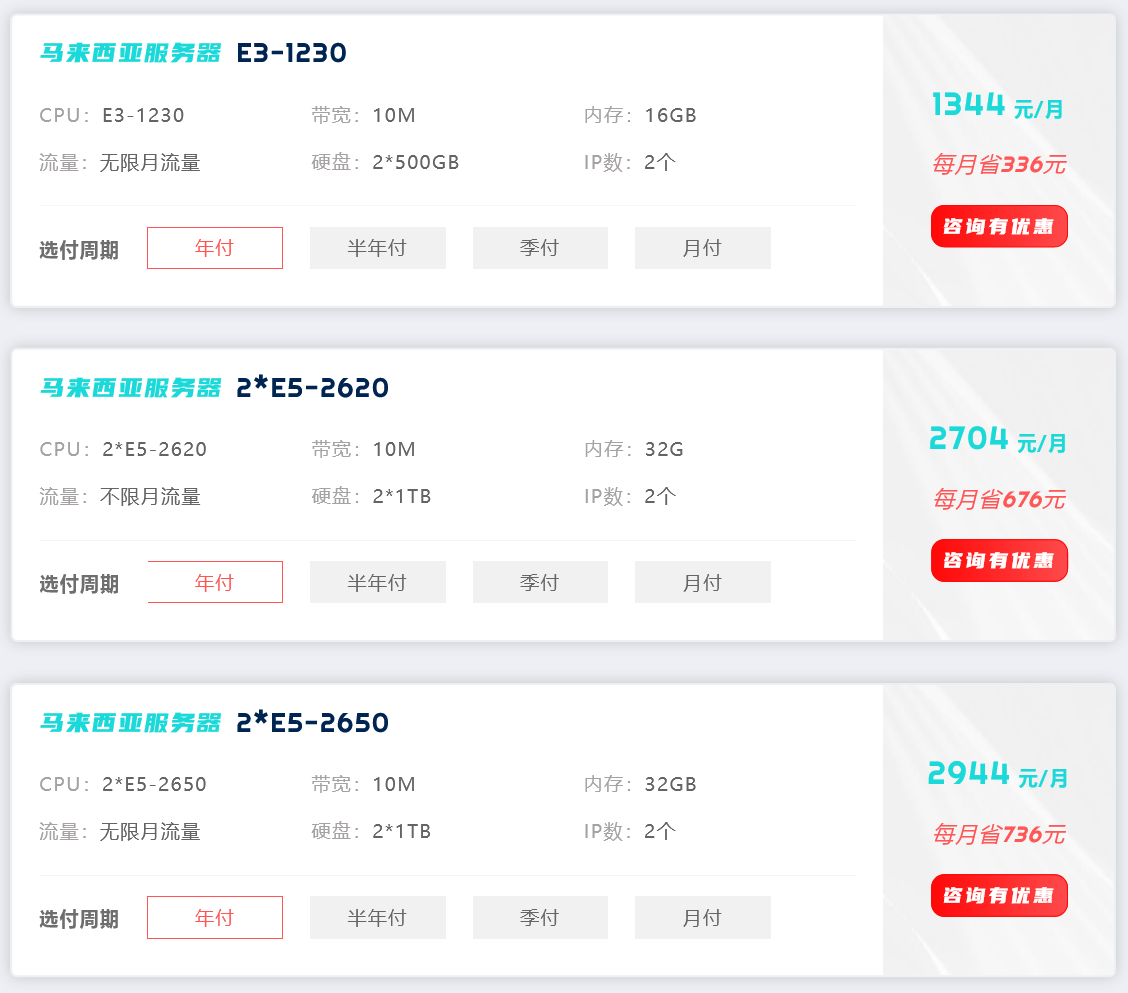Choose 半年付 for the 2*E5-2650 server
1128x993 pixels.
point(378,917)
